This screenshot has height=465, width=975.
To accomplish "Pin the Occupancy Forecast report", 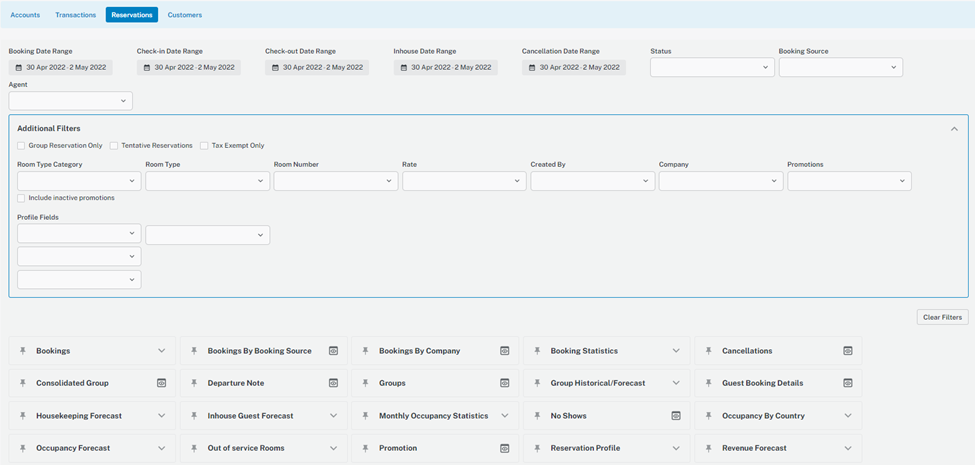I will (x=23, y=448).
